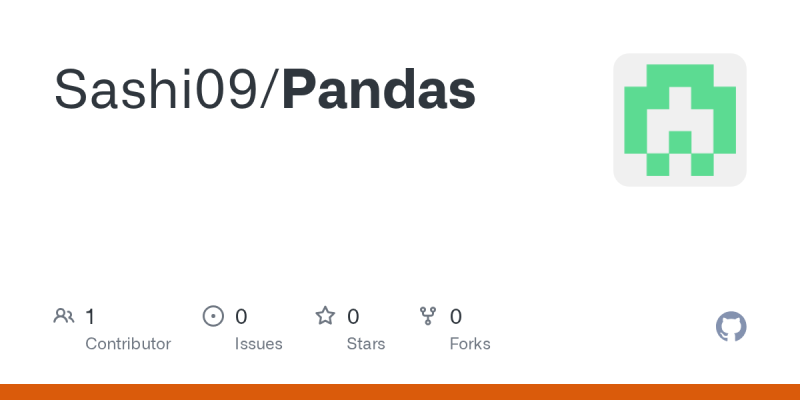Click the forks count 0
The height and width of the screenshot is (400, 800).
(x=456, y=317)
